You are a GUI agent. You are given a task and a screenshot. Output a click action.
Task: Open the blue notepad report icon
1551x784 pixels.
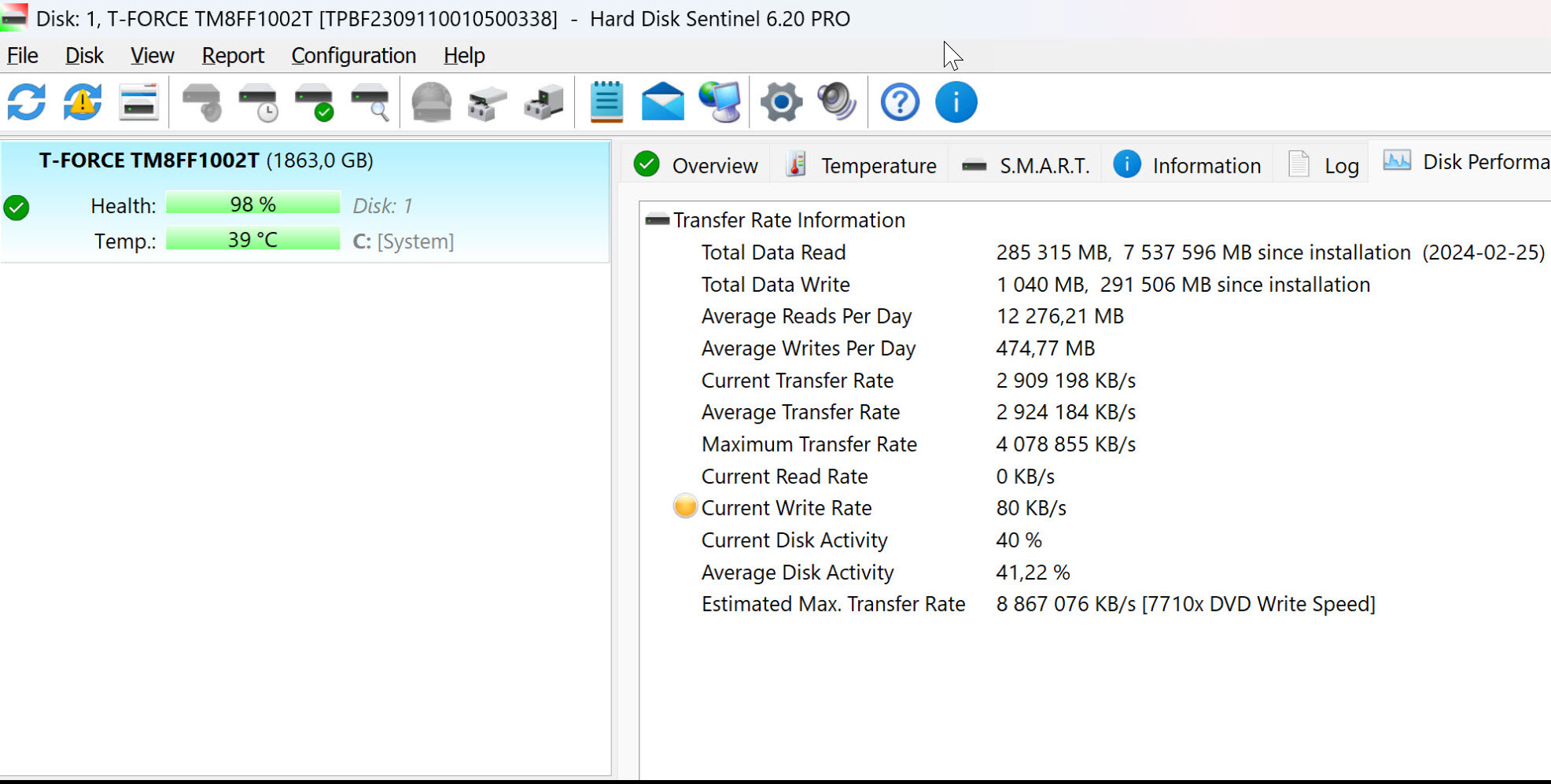606,102
